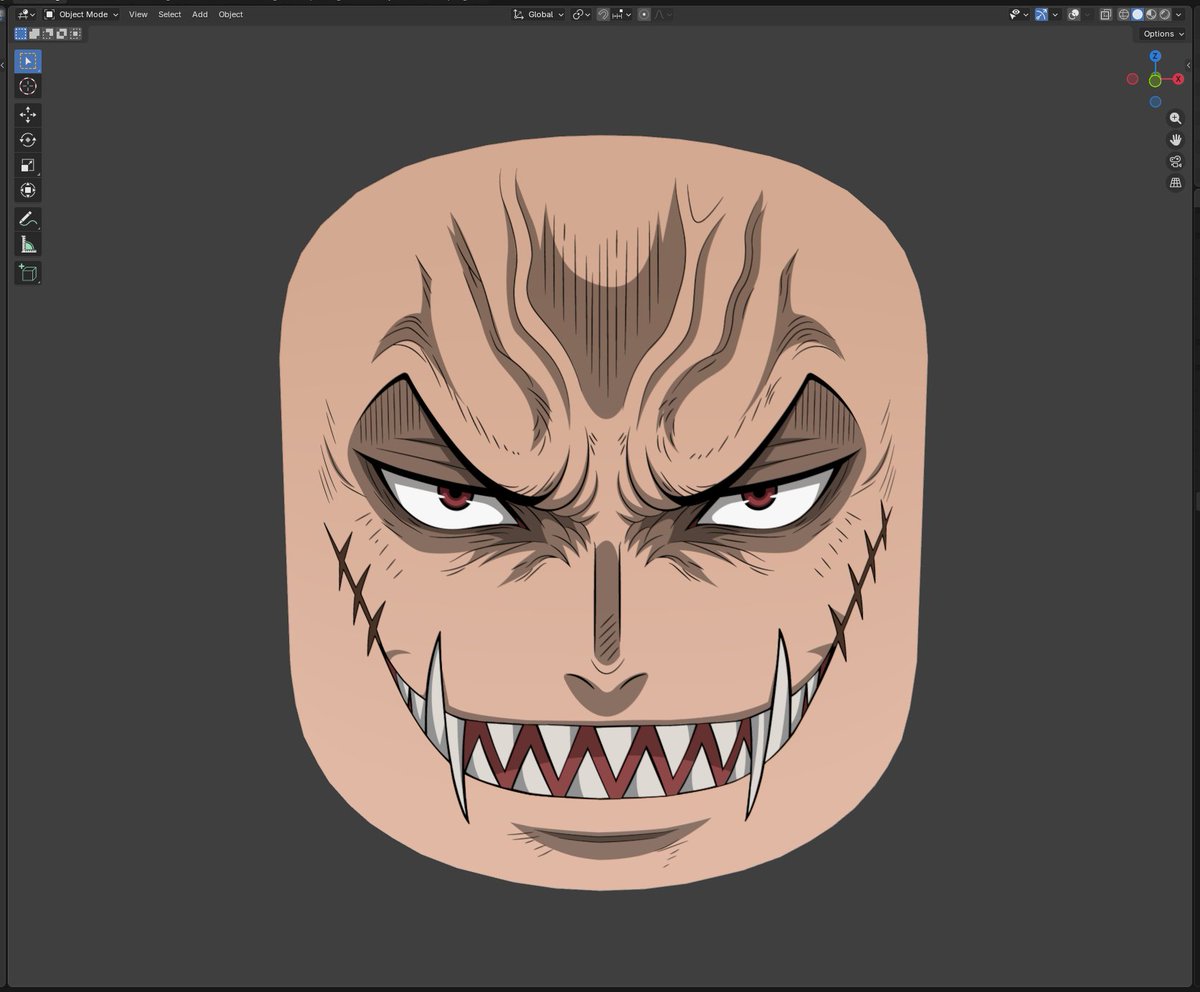The image size is (1200, 992).
Task: Open the Select menu
Action: [x=170, y=14]
